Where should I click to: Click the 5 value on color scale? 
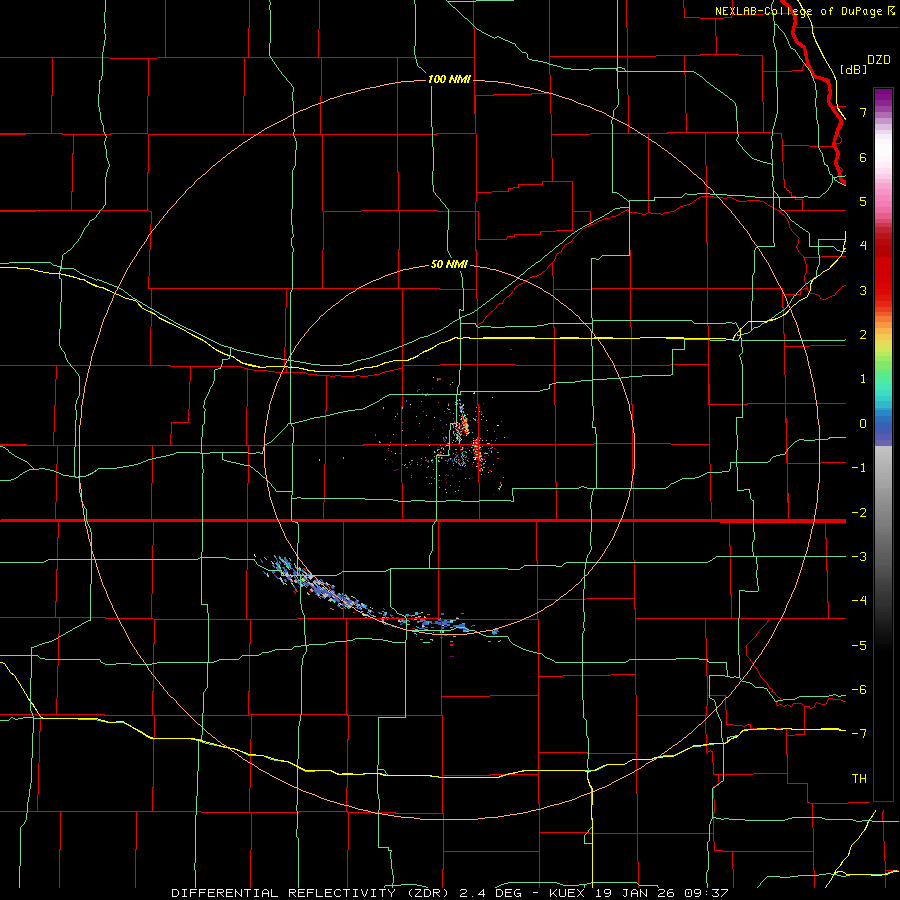coord(863,201)
